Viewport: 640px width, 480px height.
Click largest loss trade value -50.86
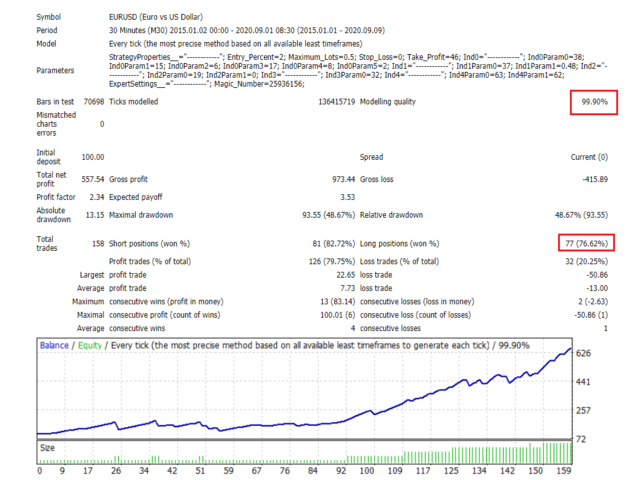597,275
